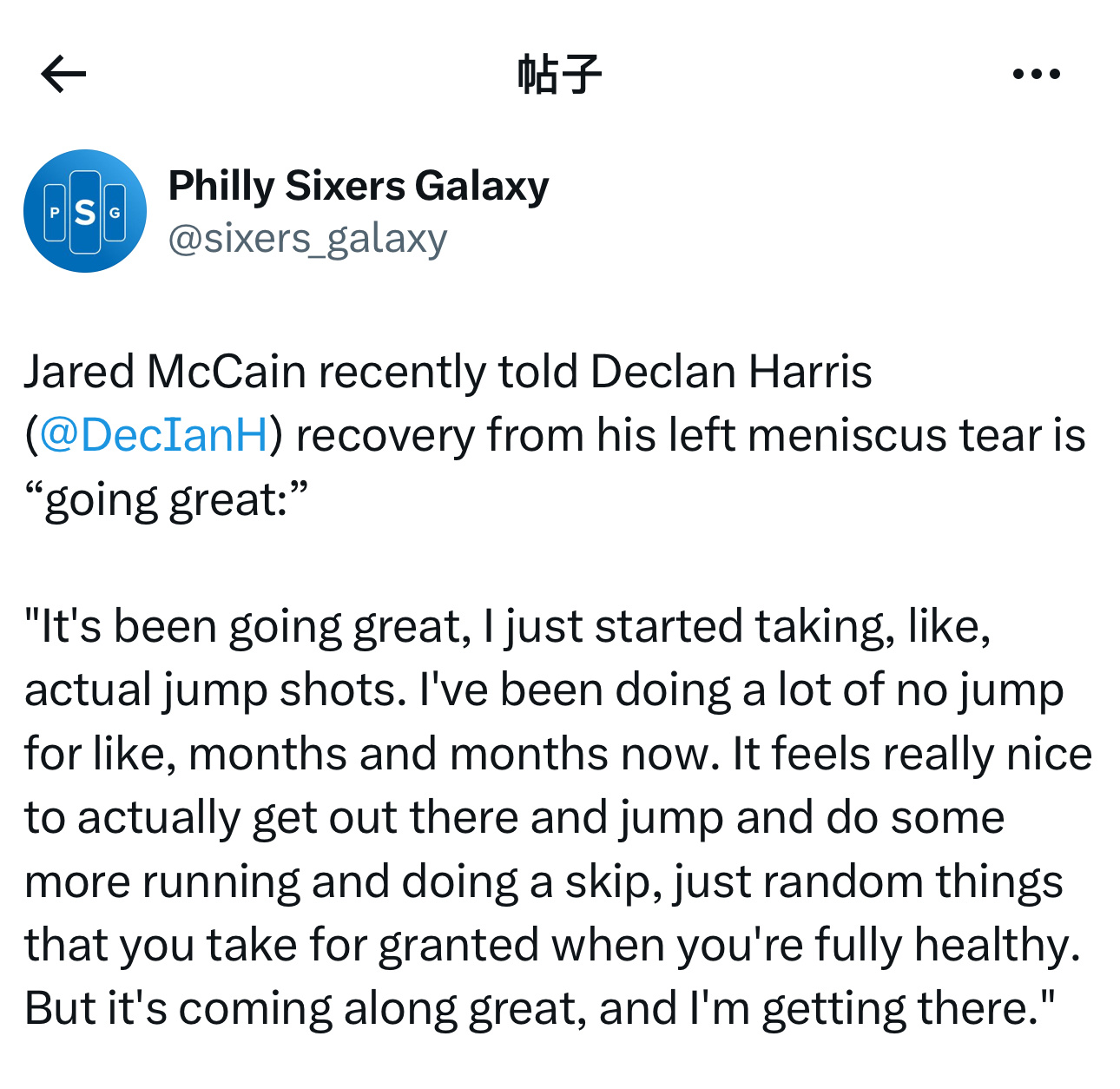The image size is (1120, 1089).
Task: Tap the “going great:” line
Action: click(x=167, y=499)
